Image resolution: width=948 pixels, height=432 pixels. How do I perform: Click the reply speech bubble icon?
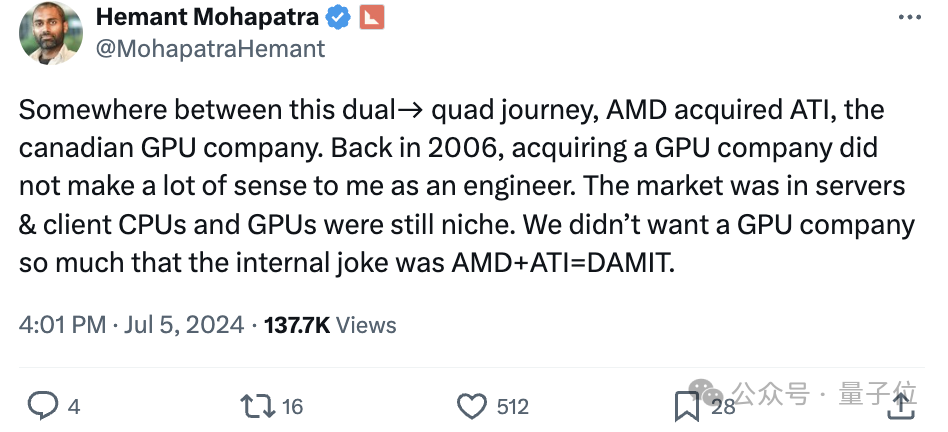42,405
